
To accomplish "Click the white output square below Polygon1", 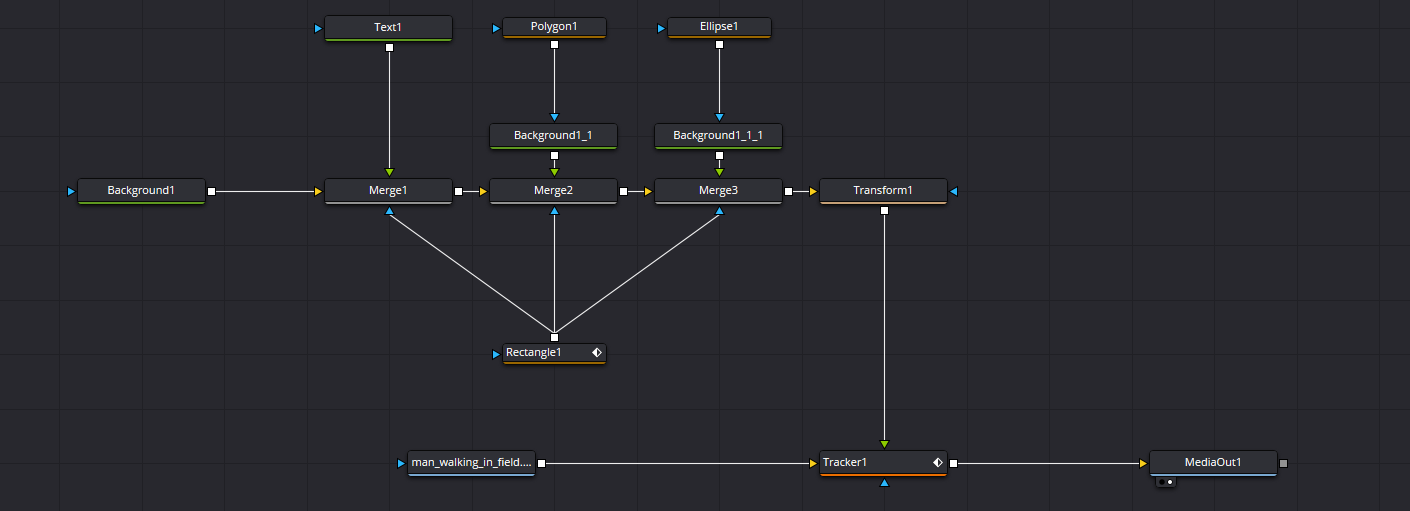I will click(x=554, y=44).
